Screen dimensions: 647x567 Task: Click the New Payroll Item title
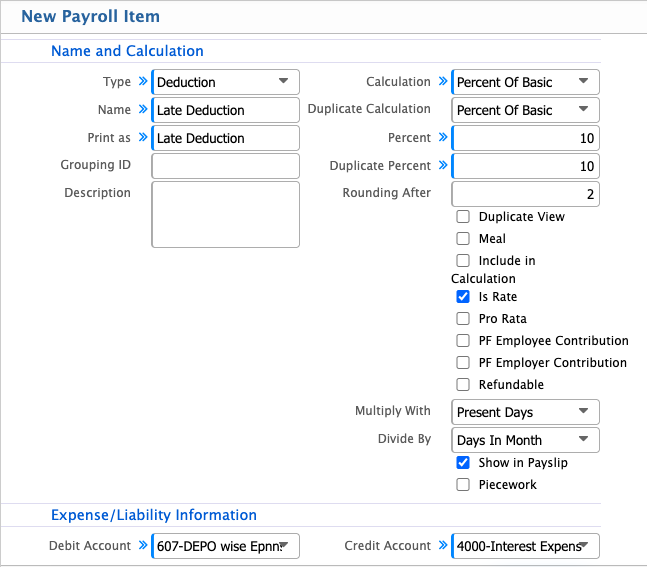click(x=90, y=17)
